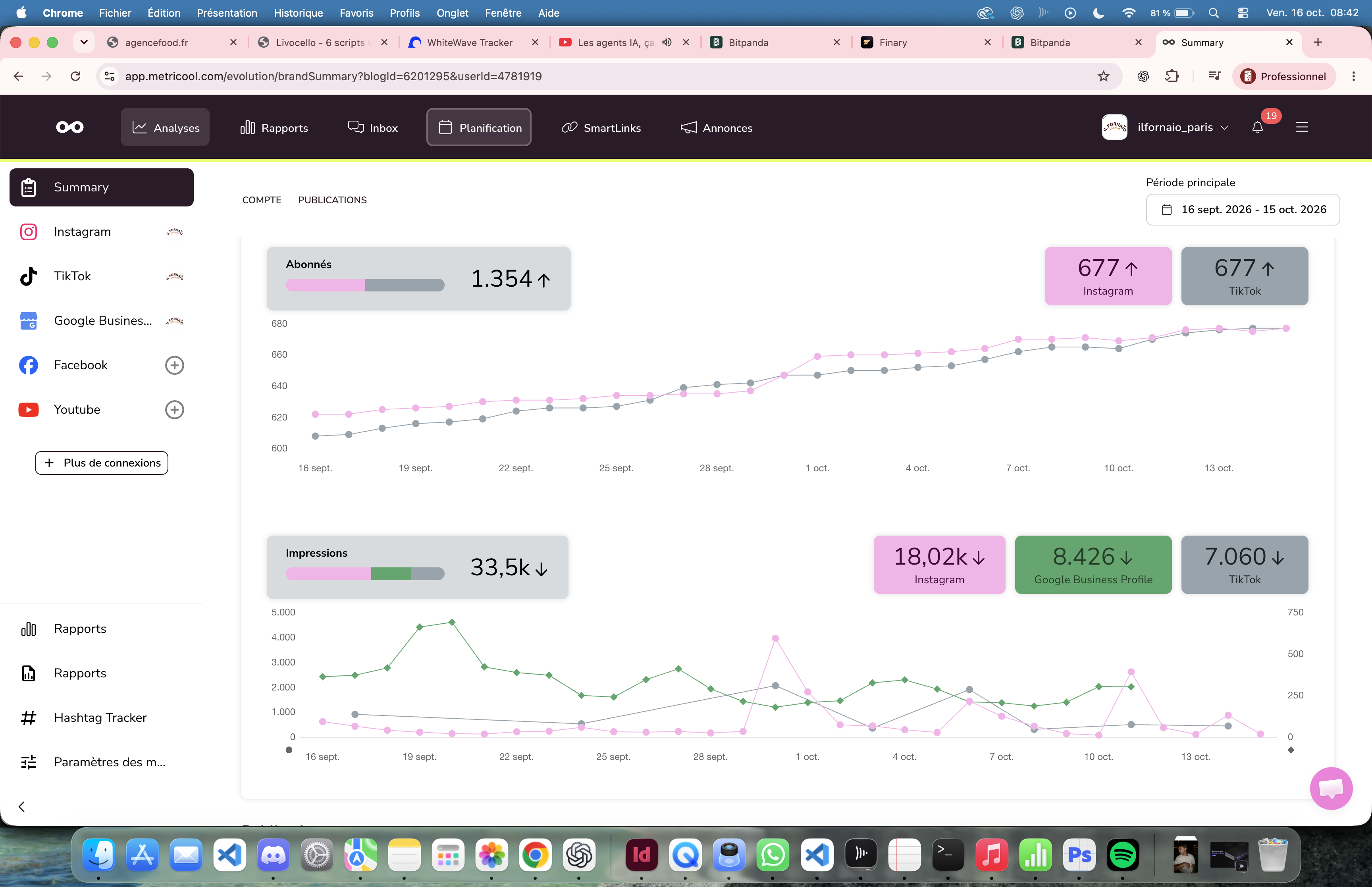Add Facebook connection with plus icon

(174, 365)
